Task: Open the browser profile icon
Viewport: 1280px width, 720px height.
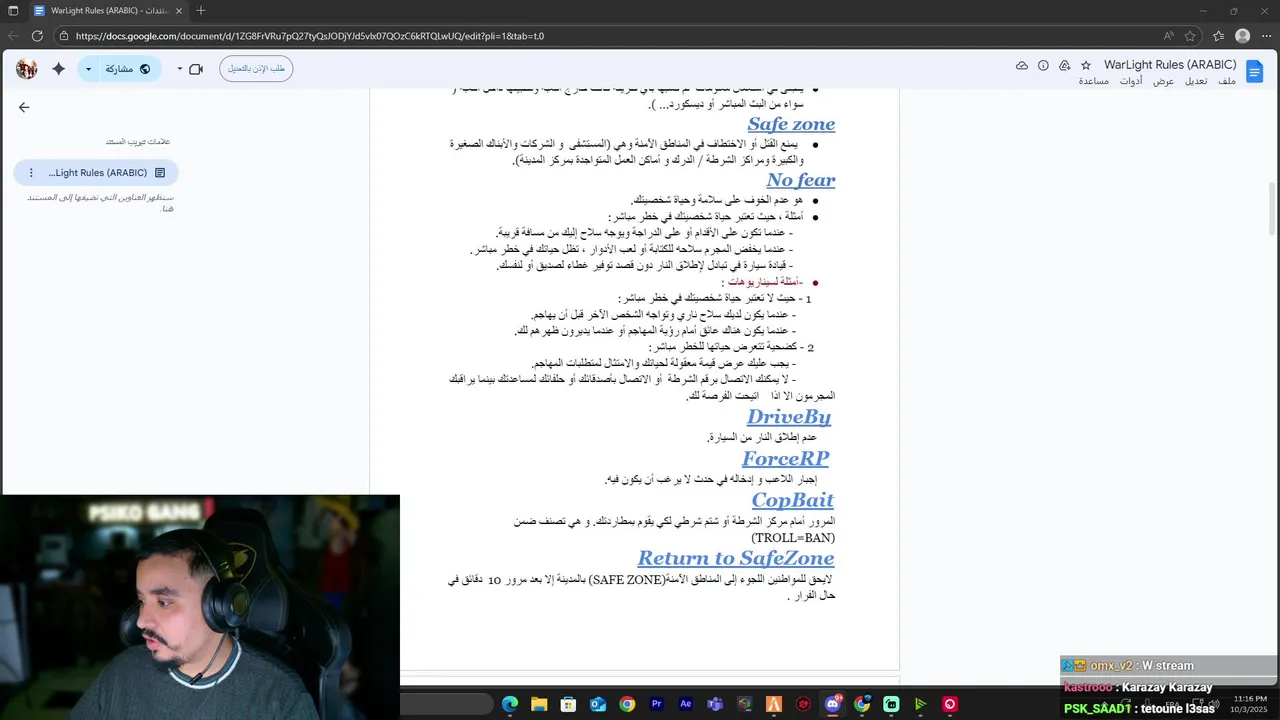Action: [x=1242, y=36]
